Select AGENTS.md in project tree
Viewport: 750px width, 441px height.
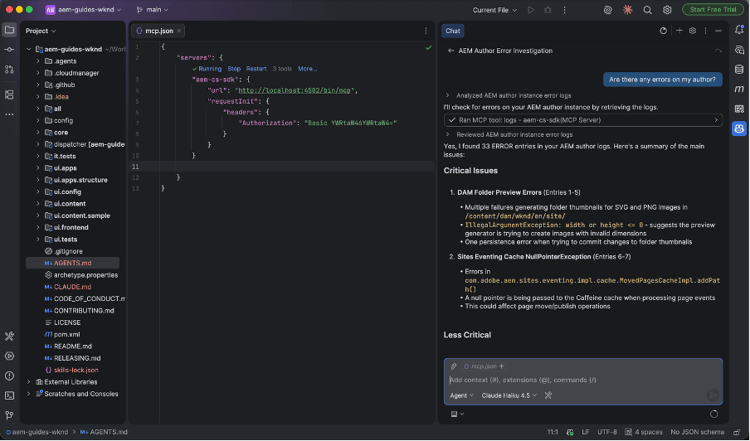72,263
